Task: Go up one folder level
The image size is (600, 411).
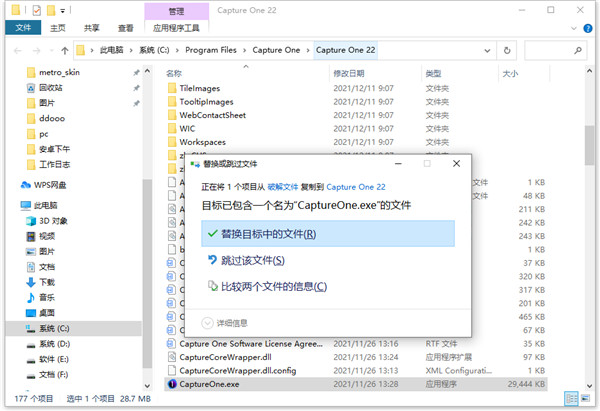Action: [65, 51]
